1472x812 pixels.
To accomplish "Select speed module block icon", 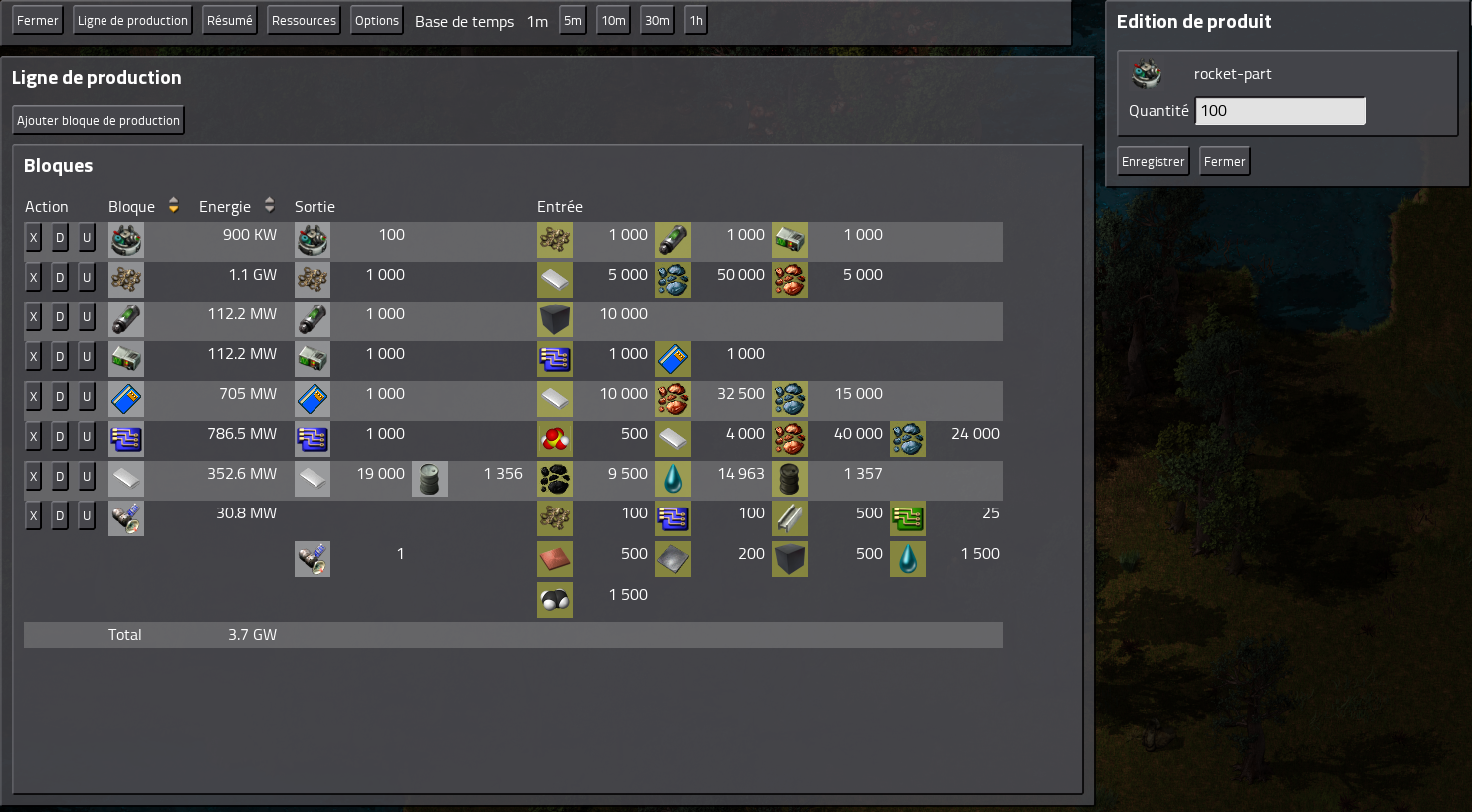I will point(126,399).
